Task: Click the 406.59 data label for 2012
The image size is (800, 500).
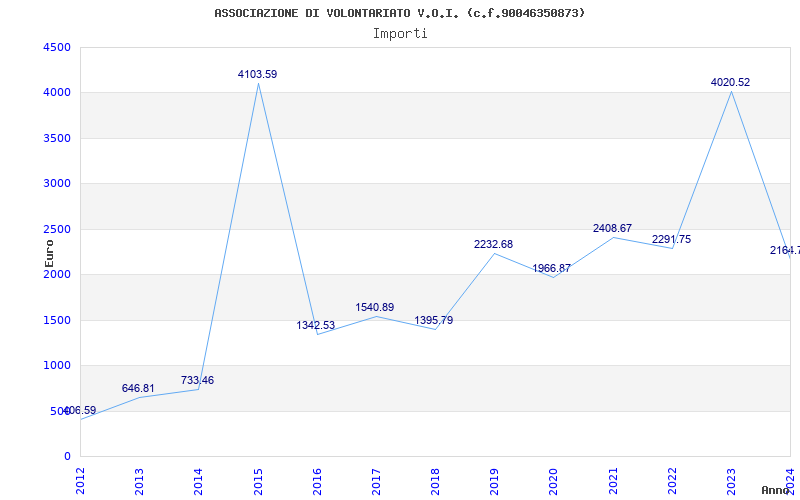Action: (80, 411)
